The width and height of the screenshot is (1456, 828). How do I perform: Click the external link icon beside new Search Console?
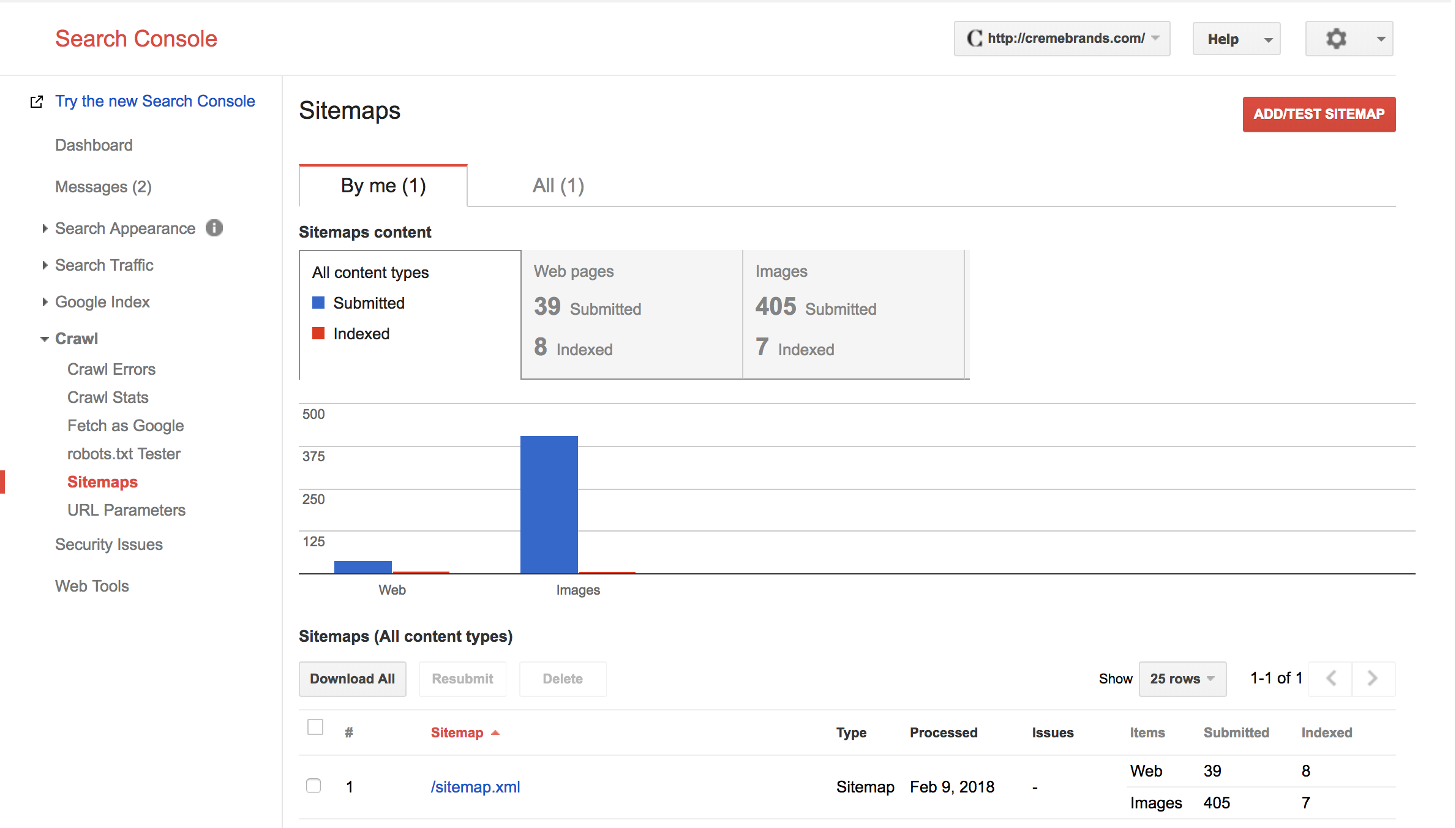37,102
